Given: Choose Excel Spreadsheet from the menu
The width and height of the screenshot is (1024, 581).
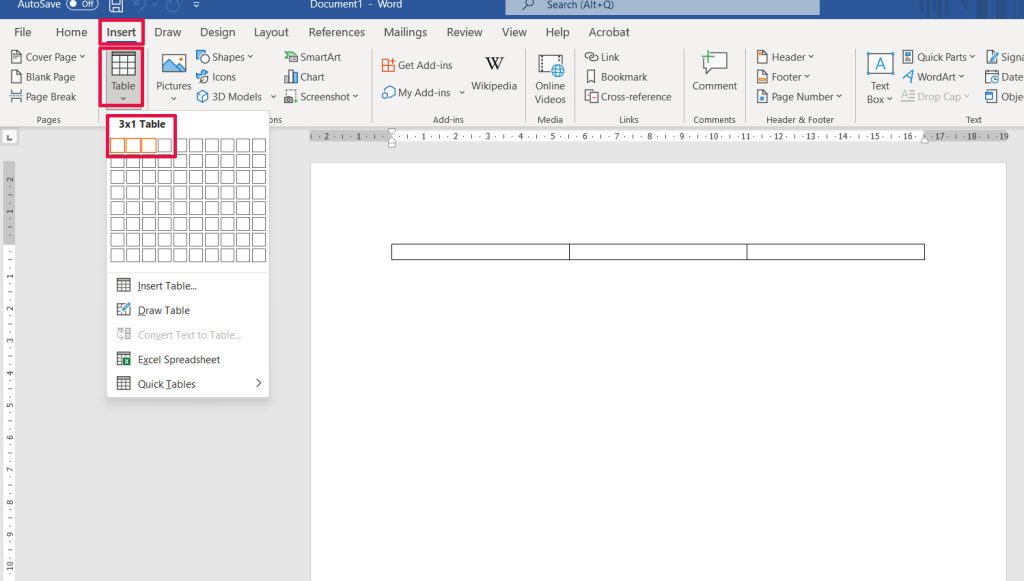Looking at the screenshot, I should 187,359.
